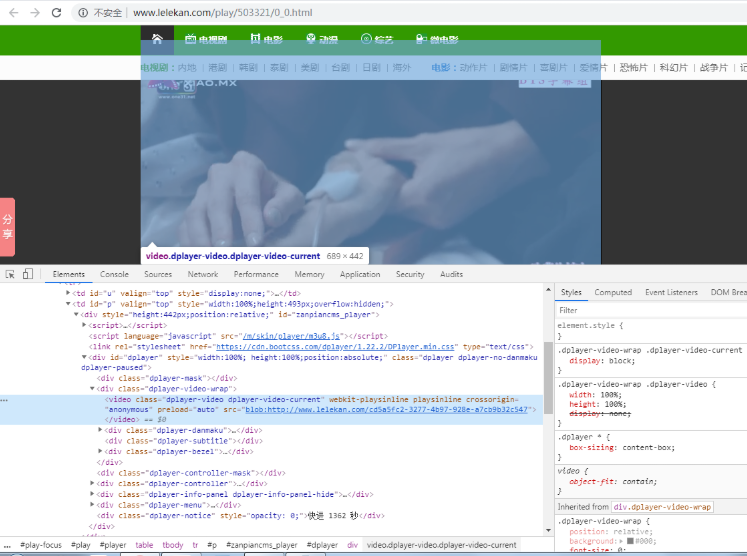Open the Network tab

(203, 274)
